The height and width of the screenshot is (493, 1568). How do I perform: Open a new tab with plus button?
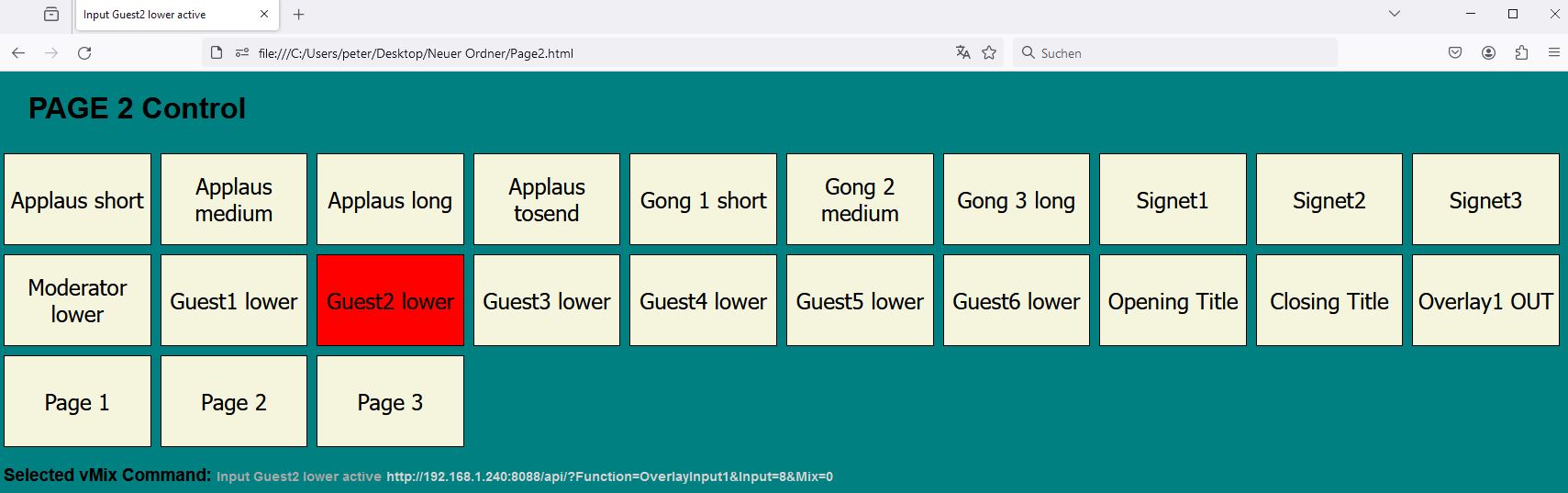[299, 15]
